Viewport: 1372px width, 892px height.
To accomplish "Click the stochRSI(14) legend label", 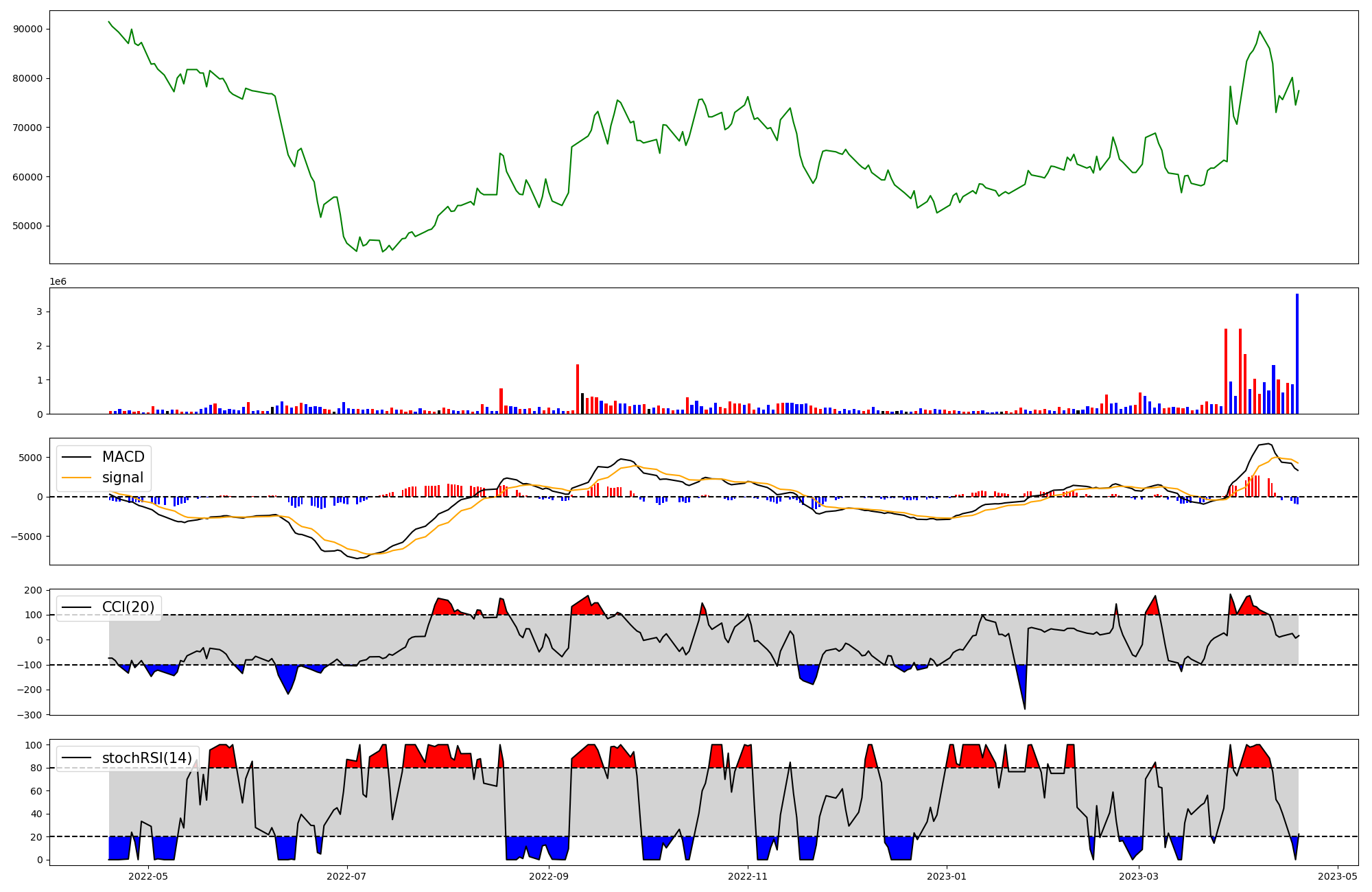I will click(x=146, y=758).
